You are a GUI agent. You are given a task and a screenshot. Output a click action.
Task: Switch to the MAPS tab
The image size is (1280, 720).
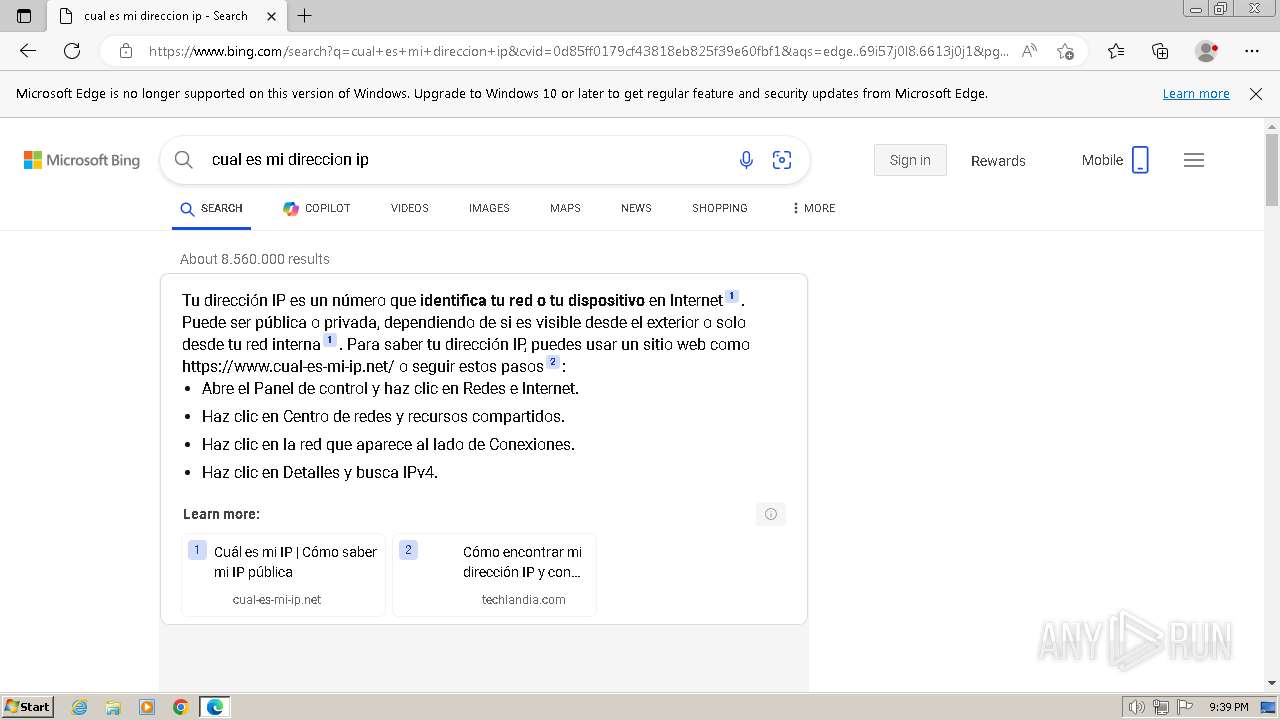point(565,208)
